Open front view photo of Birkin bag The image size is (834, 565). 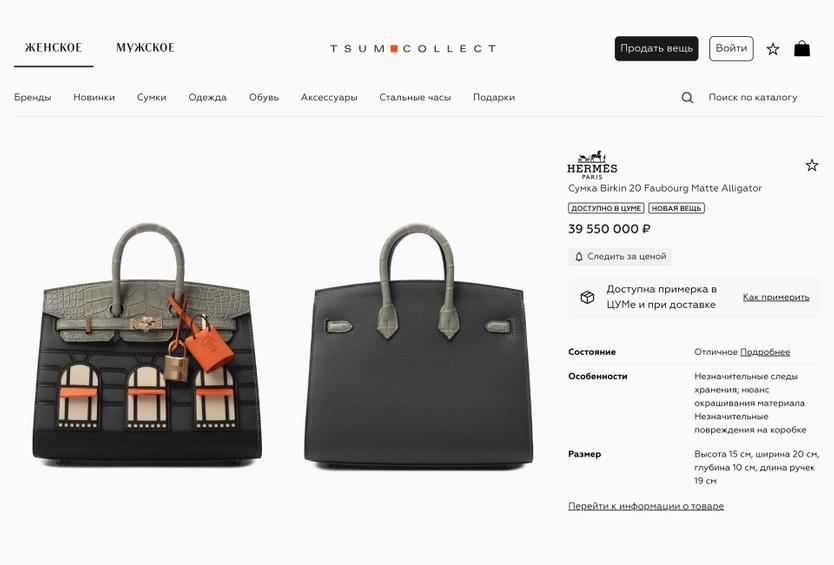[x=147, y=345]
